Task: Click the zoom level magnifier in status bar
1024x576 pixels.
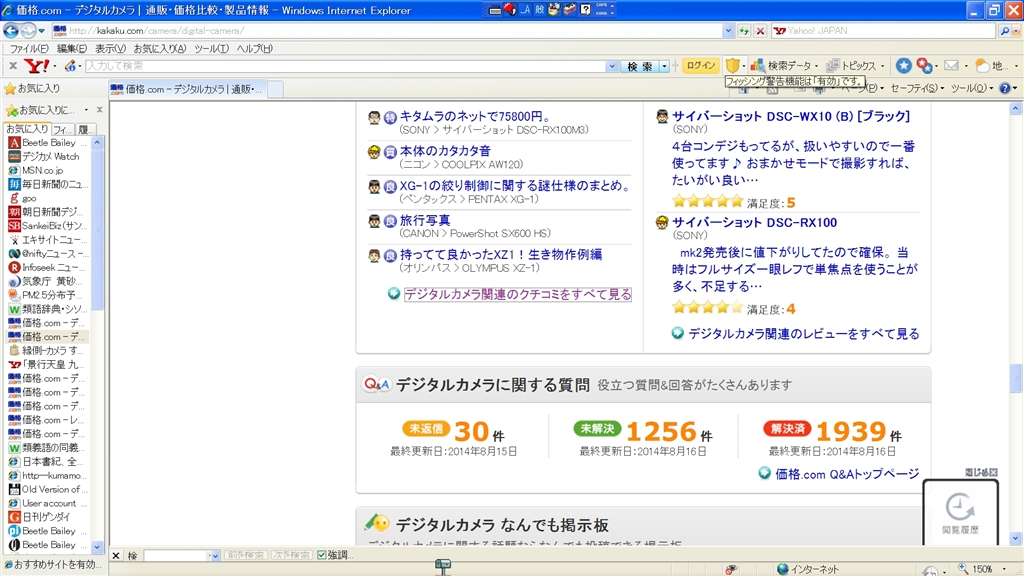Action: coord(963,569)
